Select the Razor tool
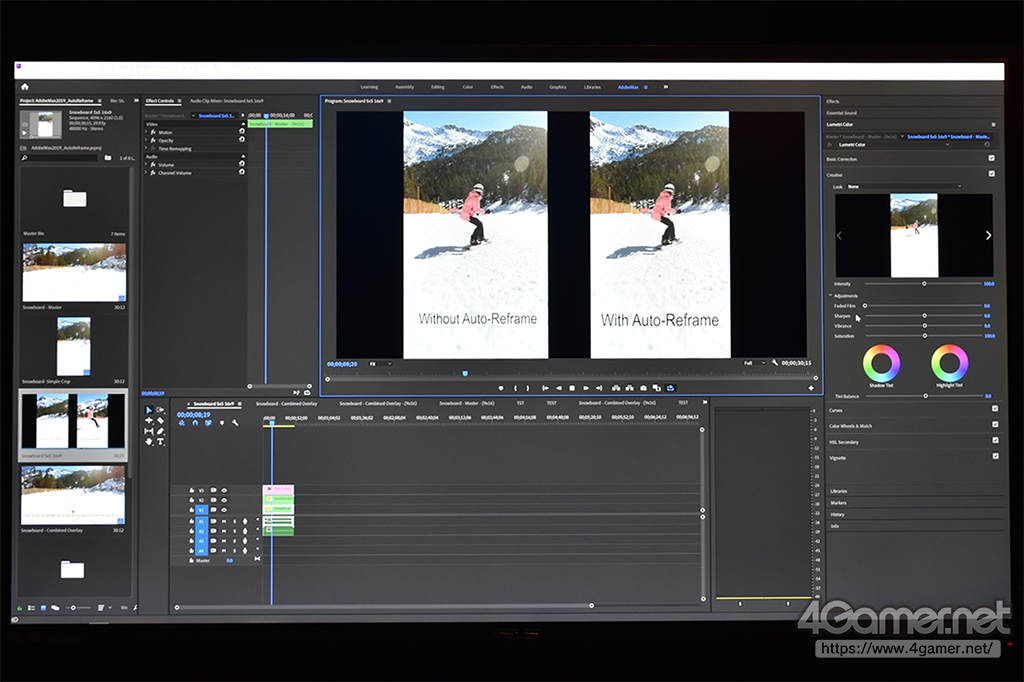Viewport: 1024px width, 682px height. [160, 421]
